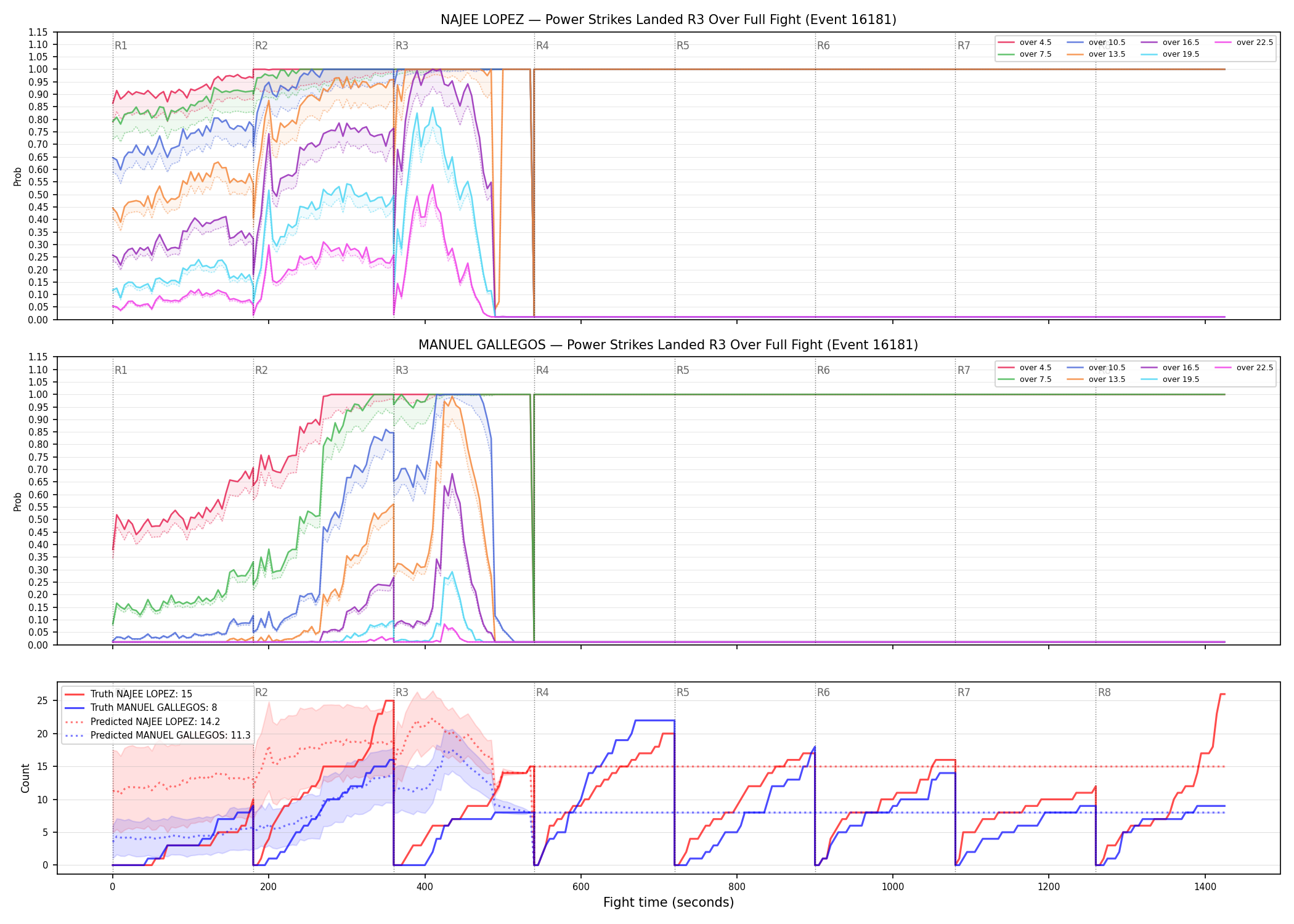Select 'over 19.5' in Najee Lopez legend
Image resolution: width=1294 pixels, height=924 pixels.
point(1170,54)
